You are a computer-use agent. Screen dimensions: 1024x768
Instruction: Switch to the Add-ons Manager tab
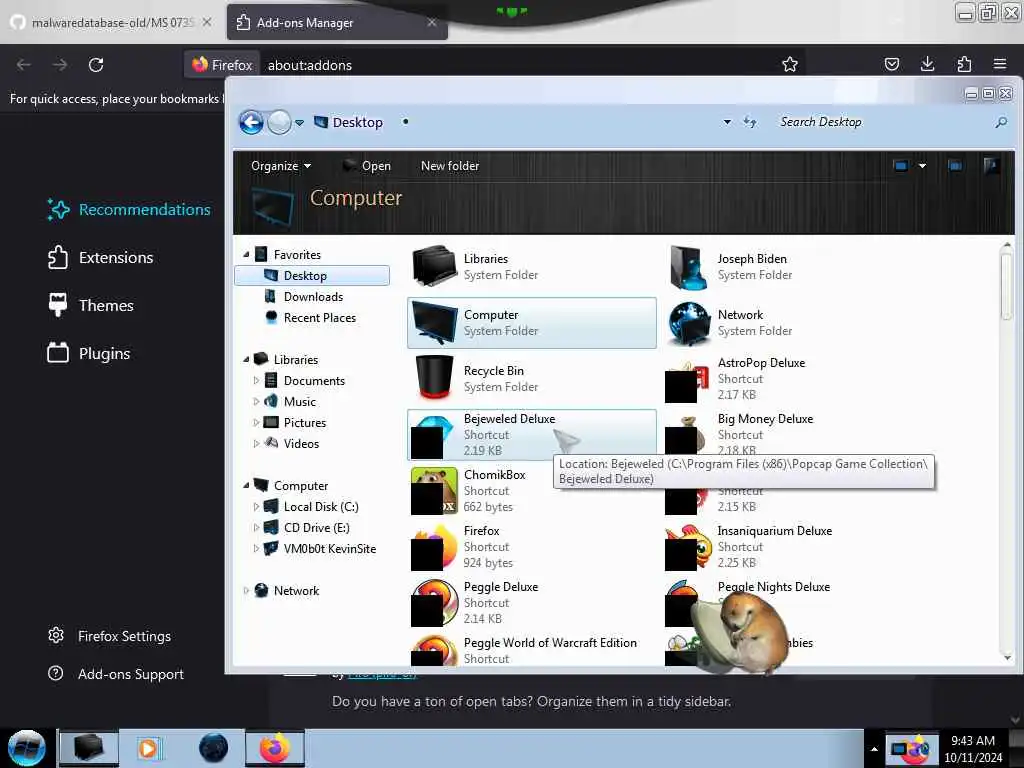tap(337, 22)
